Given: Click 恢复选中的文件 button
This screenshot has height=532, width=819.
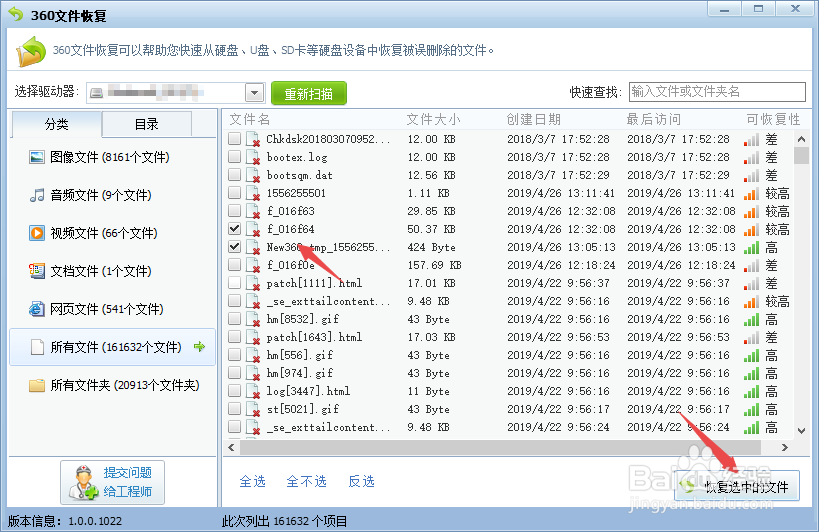Looking at the screenshot, I should (x=737, y=486).
